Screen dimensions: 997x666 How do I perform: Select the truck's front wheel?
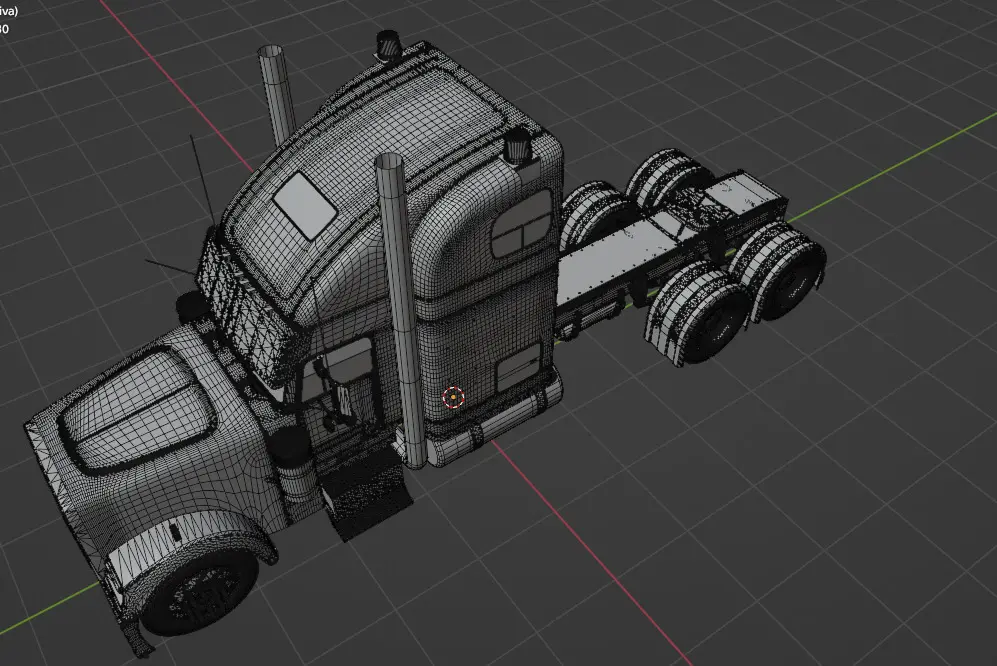point(200,594)
